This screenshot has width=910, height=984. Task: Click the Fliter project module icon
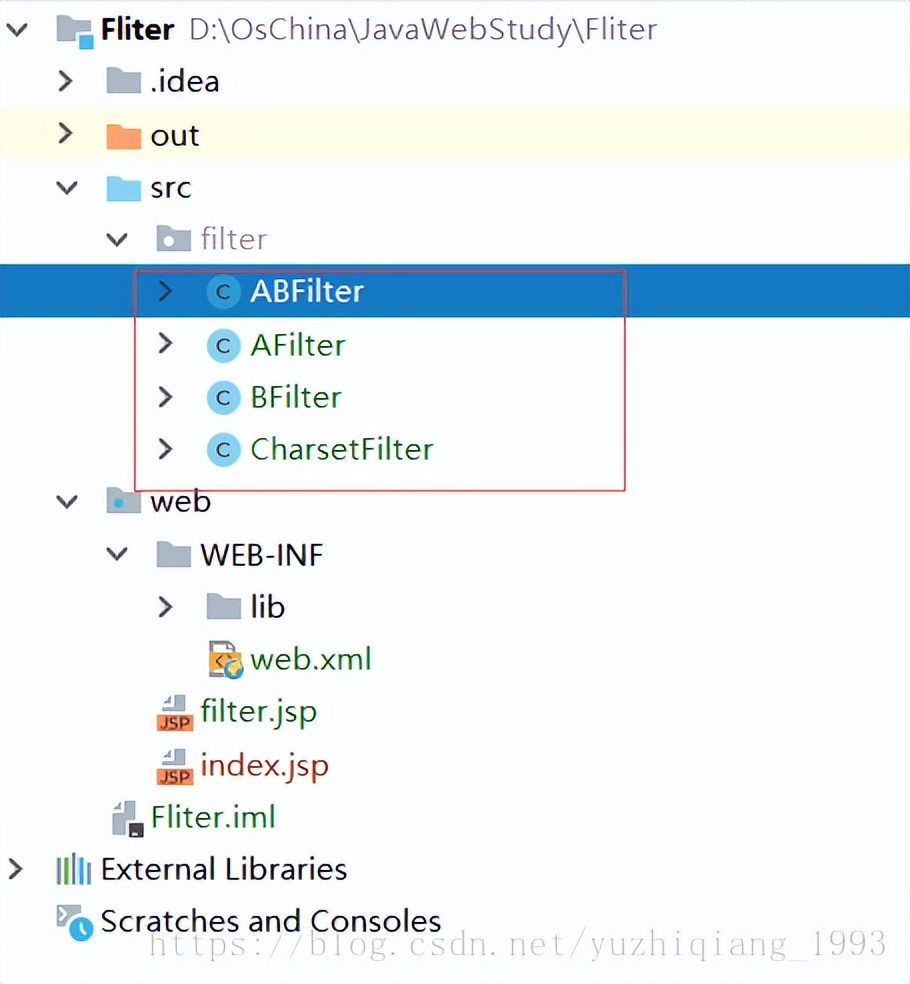point(75,31)
